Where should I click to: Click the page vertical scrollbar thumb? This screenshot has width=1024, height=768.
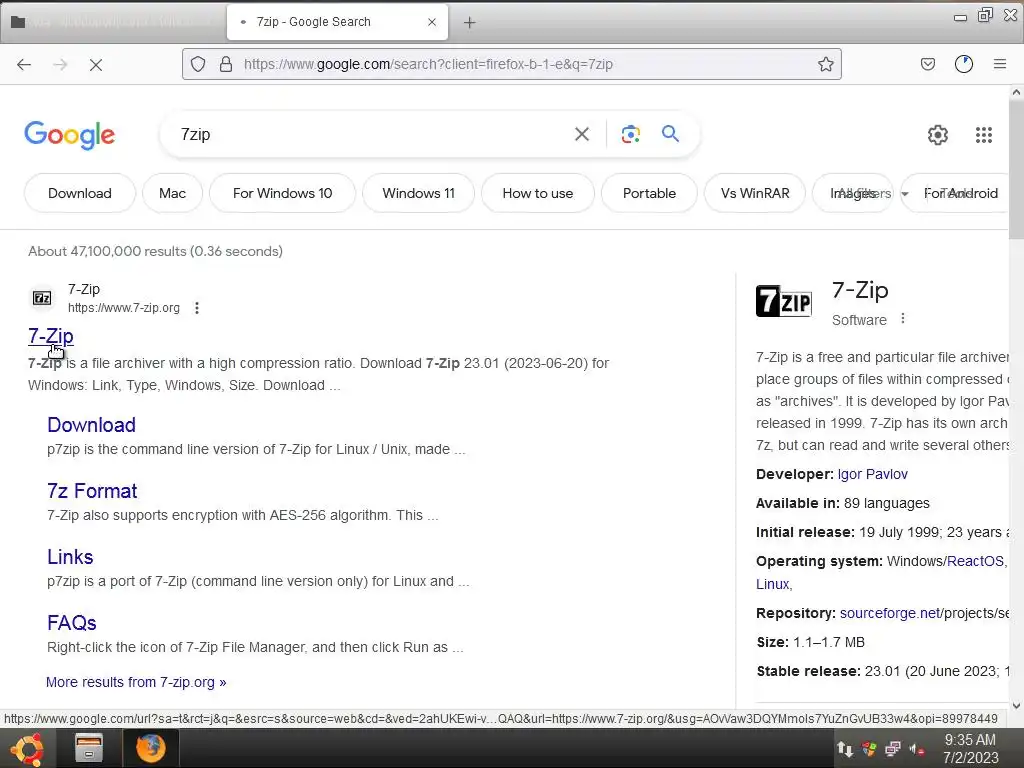[1016, 170]
